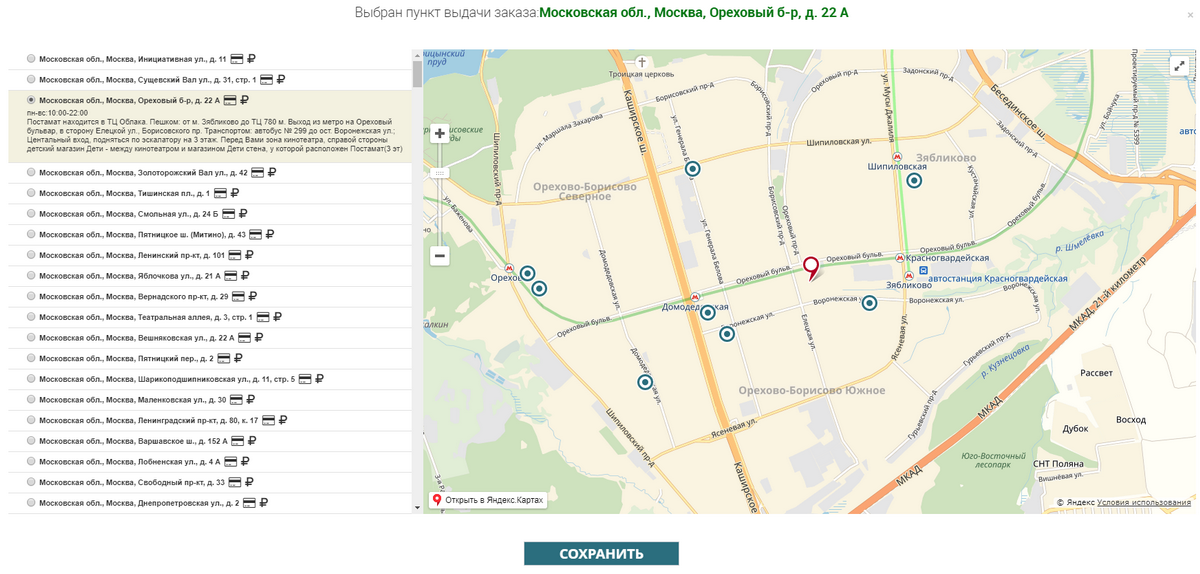Click the Шипиловская metro station icon
This screenshot has width=1200, height=574.
click(898, 158)
